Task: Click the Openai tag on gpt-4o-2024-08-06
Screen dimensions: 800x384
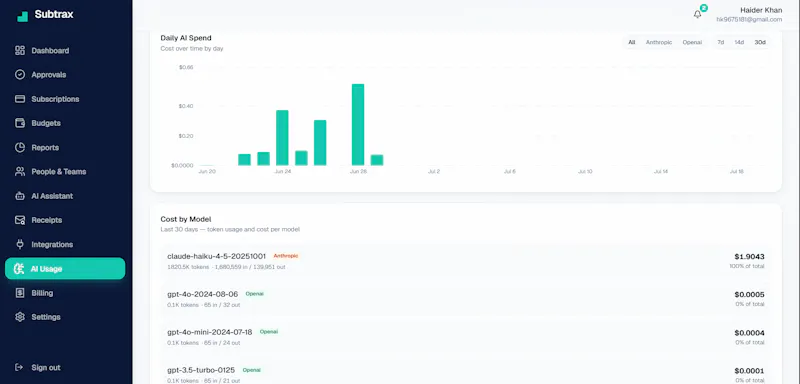Action: tap(255, 294)
